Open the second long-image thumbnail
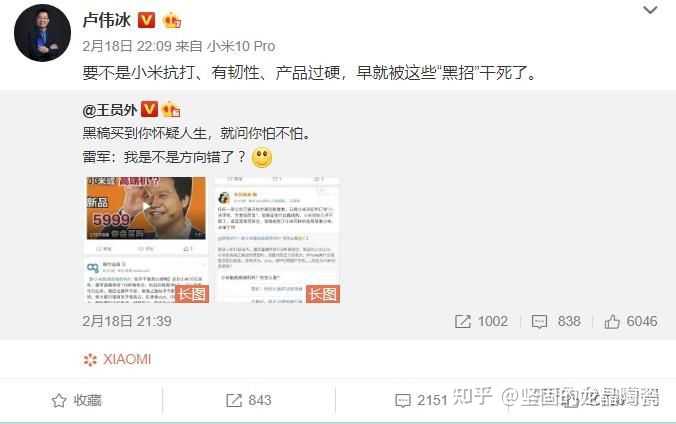This screenshot has width=676, height=424. pyautogui.click(x=277, y=240)
